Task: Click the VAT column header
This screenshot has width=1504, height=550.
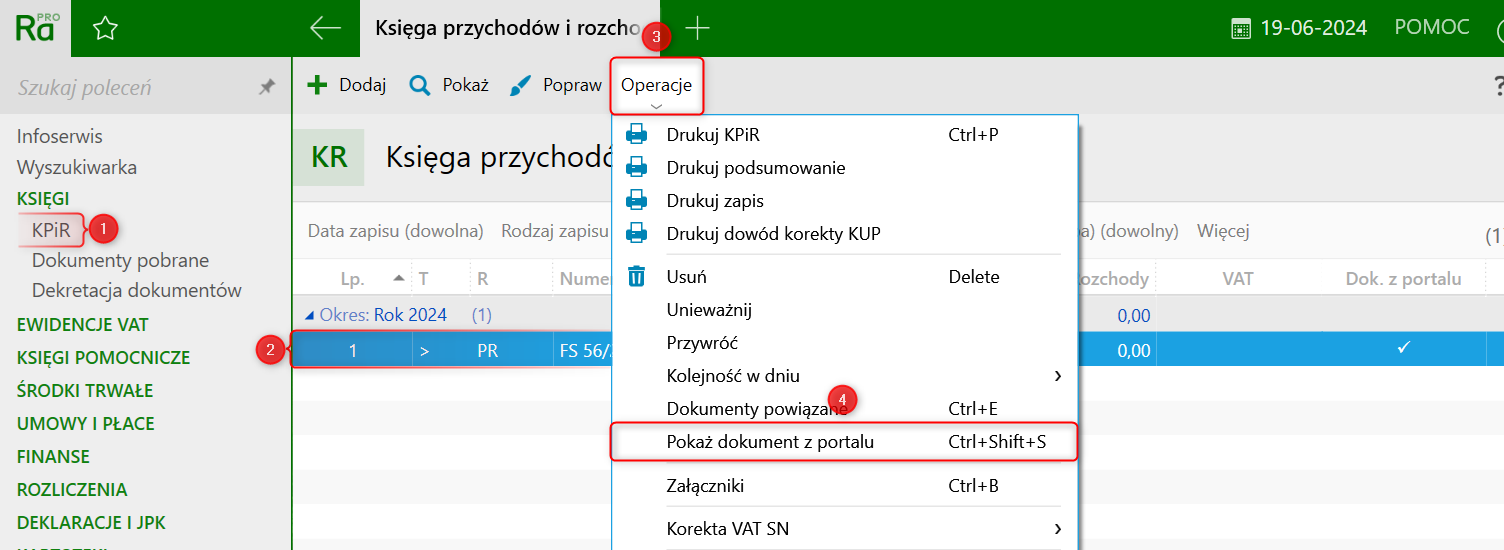Action: (1238, 279)
